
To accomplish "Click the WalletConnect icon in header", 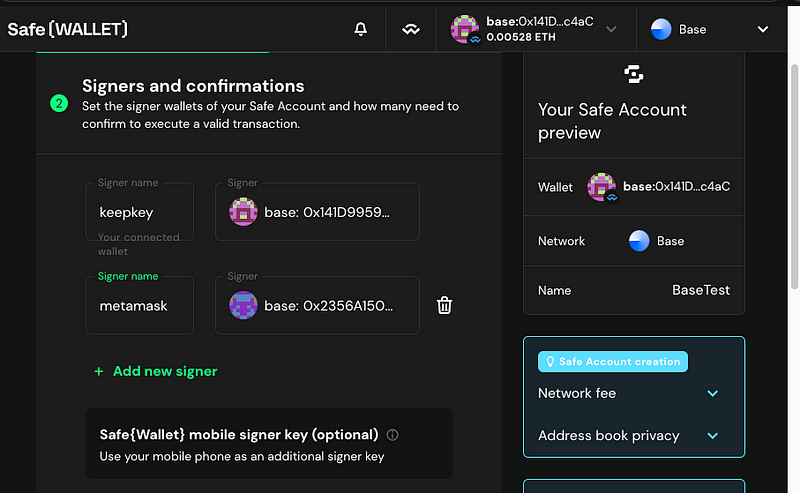I will [411, 29].
